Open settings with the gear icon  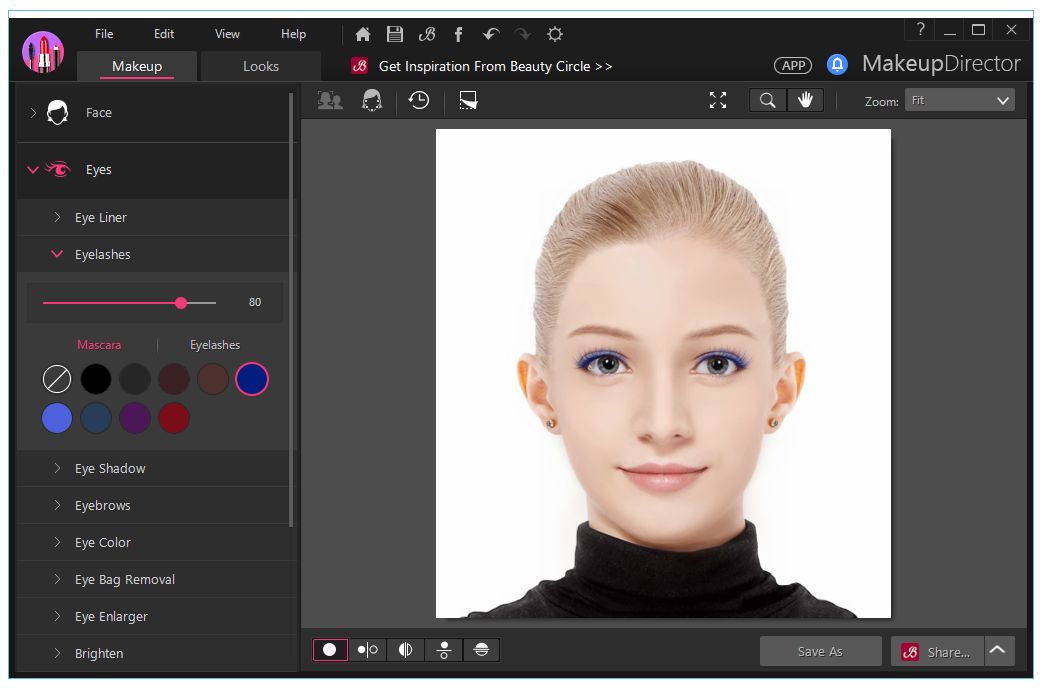(555, 34)
